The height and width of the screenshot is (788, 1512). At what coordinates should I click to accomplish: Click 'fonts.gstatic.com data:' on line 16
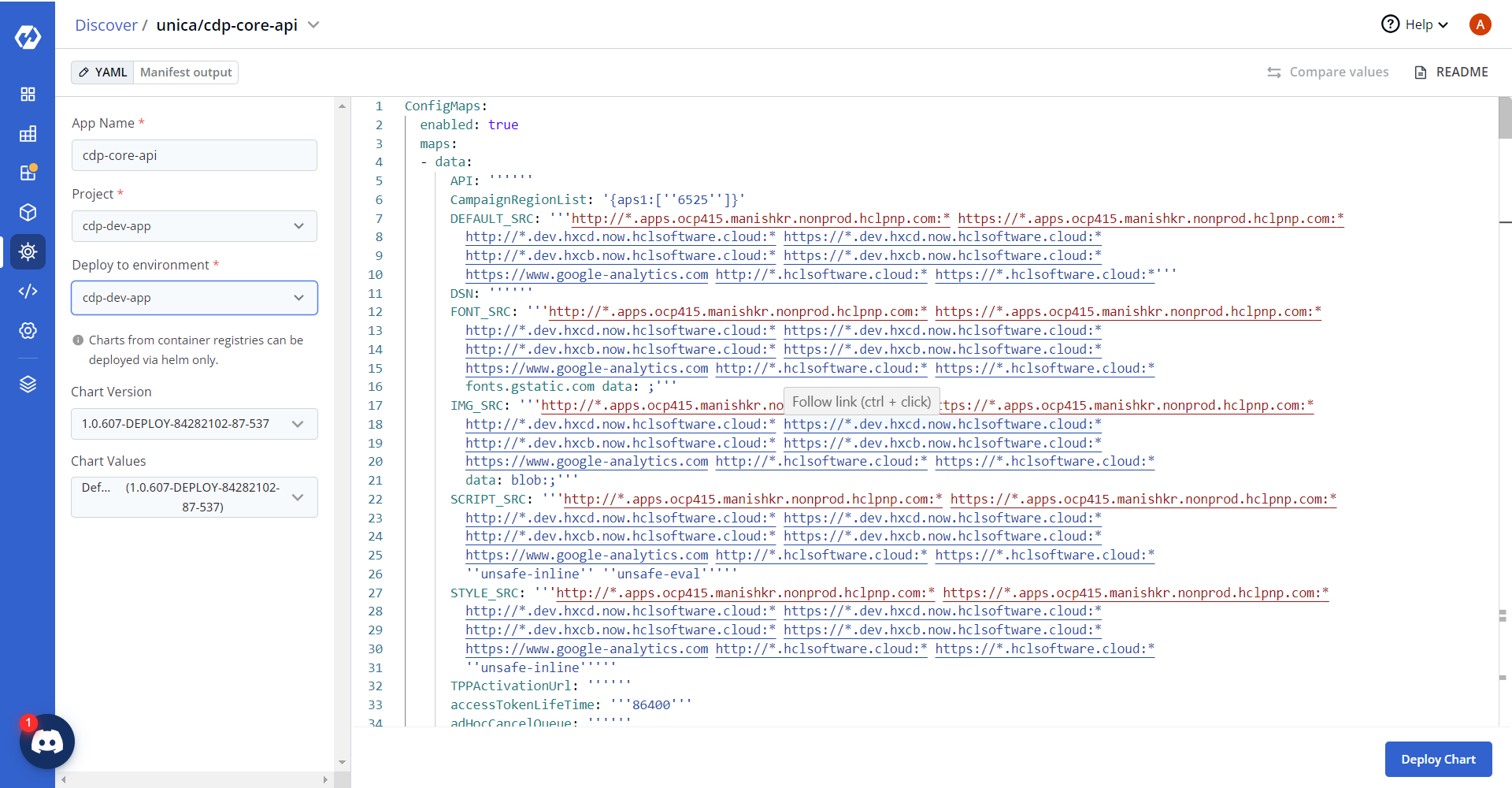552,387
